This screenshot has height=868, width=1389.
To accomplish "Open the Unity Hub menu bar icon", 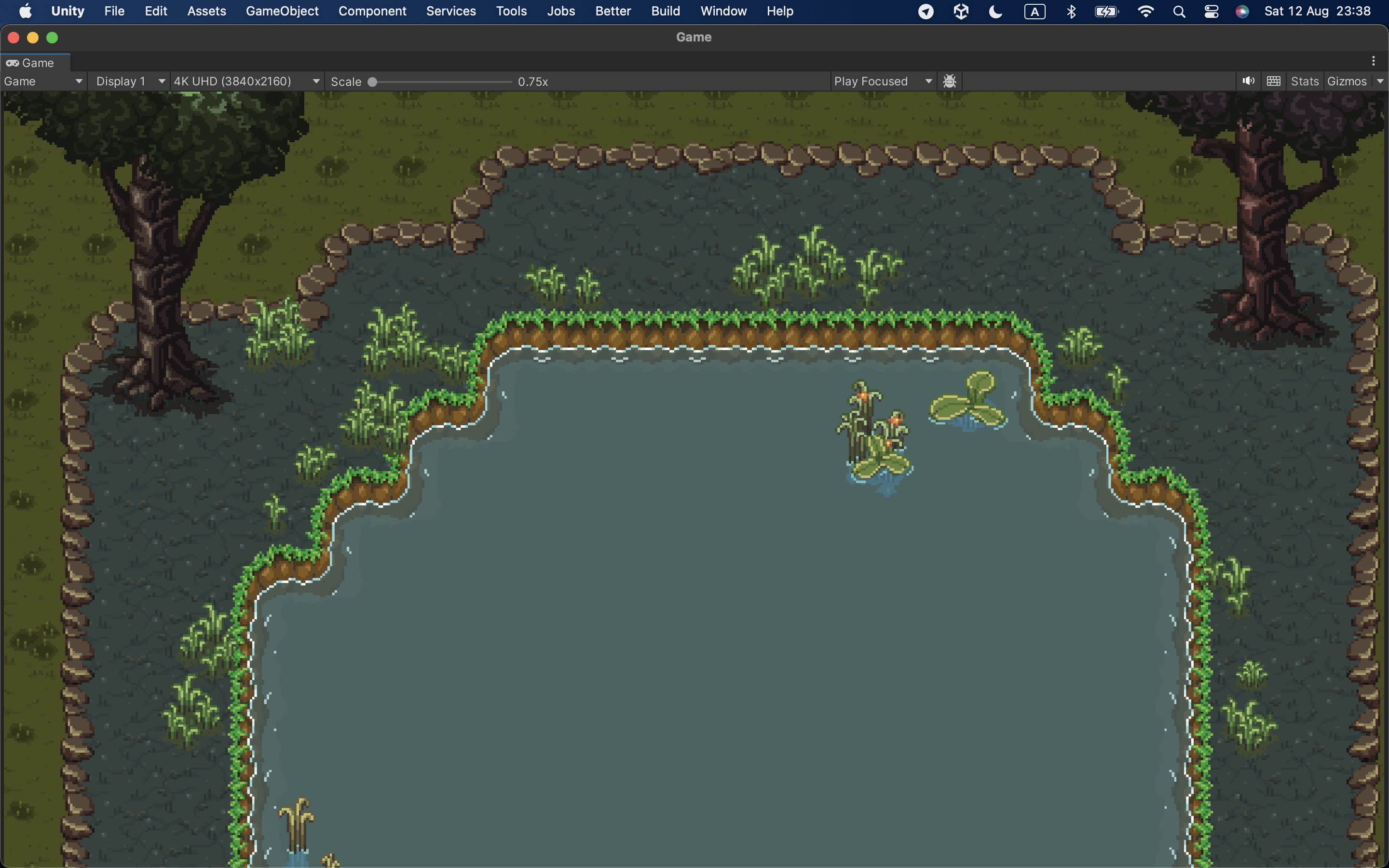I will pos(961,11).
